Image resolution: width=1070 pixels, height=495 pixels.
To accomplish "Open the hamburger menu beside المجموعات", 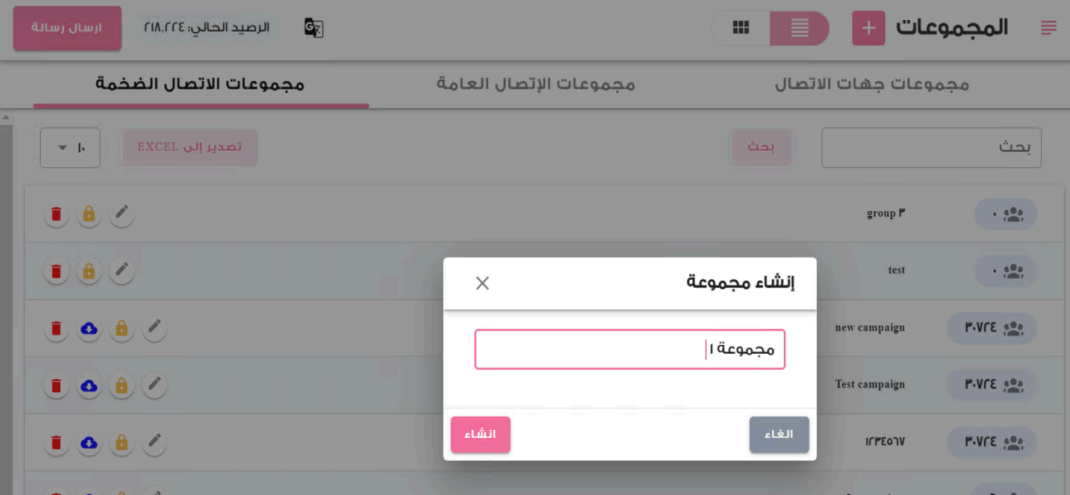I will (x=1048, y=28).
